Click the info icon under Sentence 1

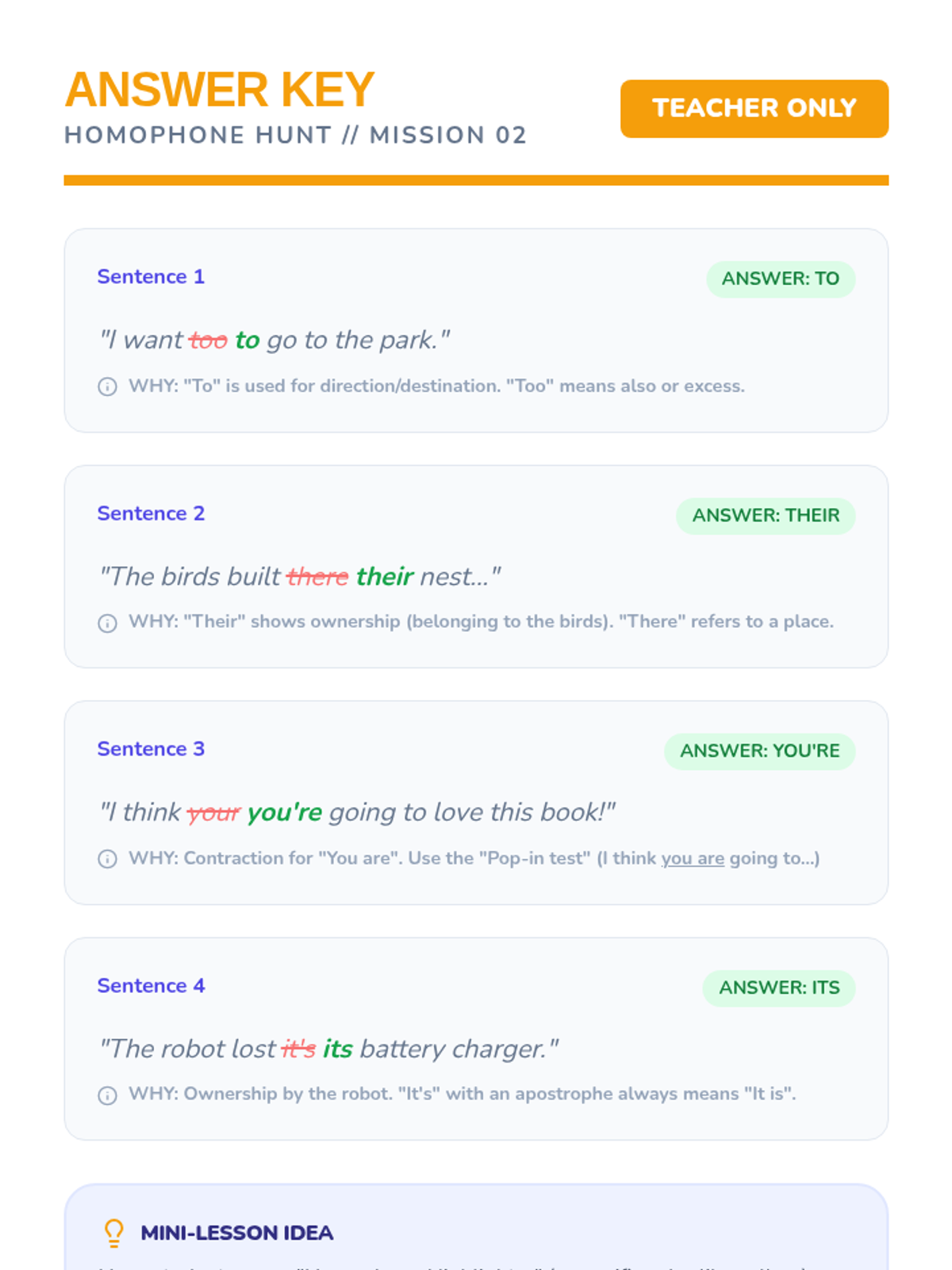(x=107, y=387)
